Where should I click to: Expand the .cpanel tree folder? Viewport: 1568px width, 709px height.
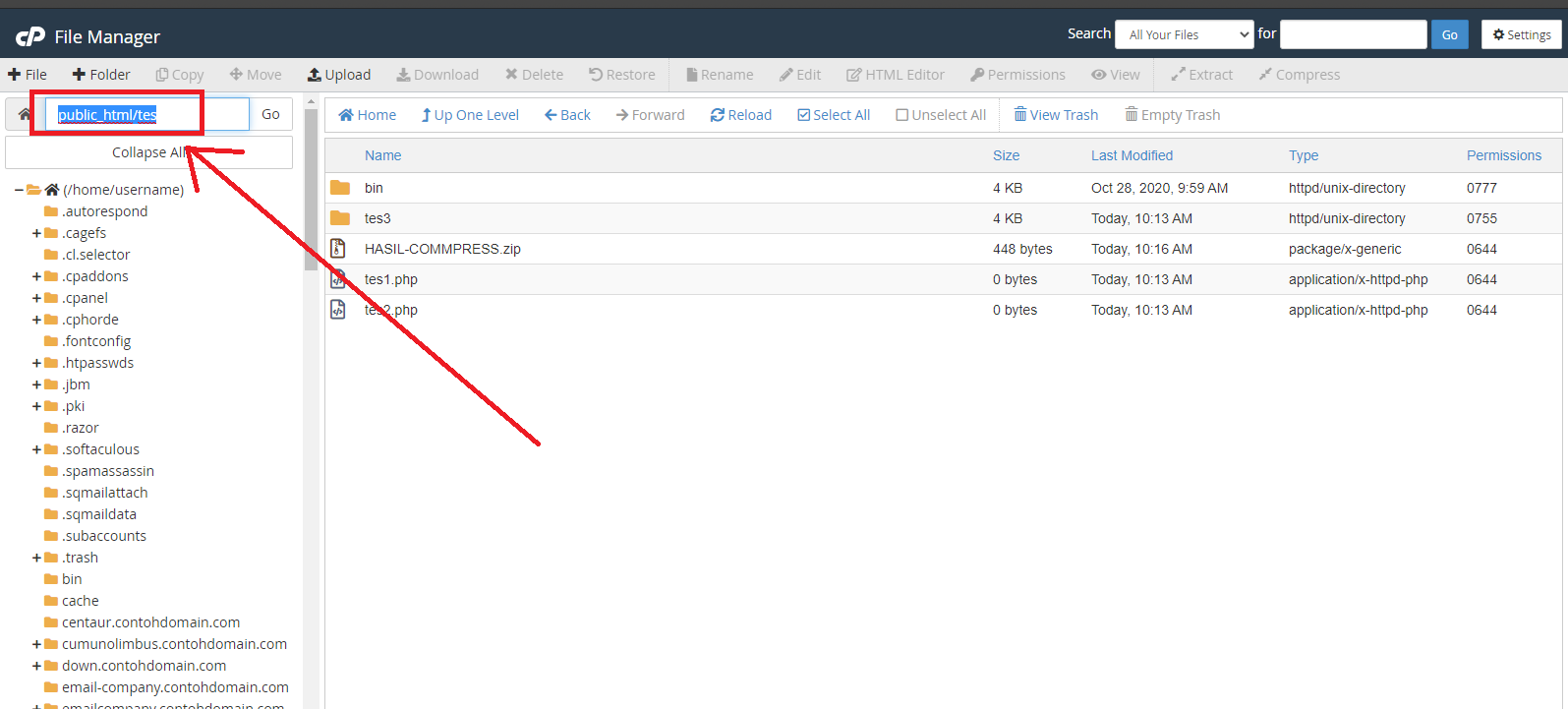36,298
